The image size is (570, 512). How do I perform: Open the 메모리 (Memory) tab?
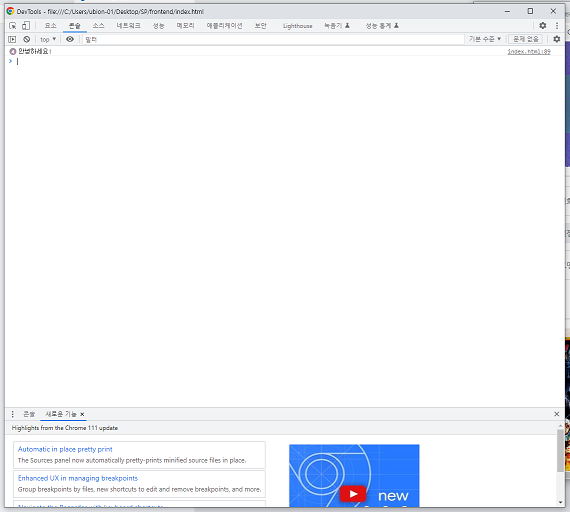tap(185, 26)
